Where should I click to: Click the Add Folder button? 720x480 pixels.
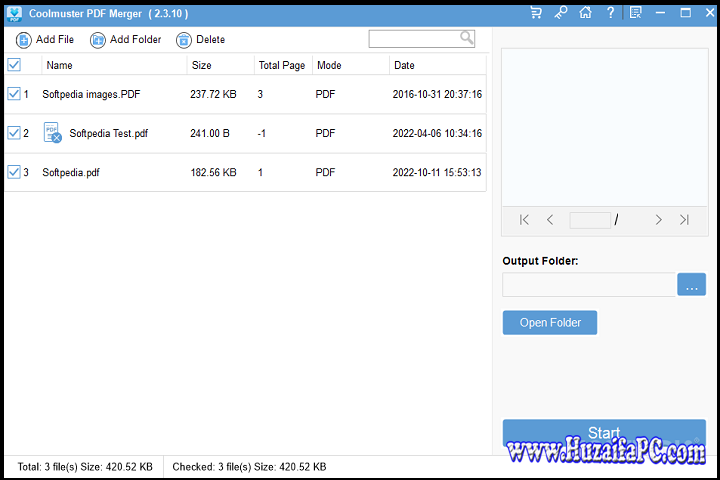click(126, 40)
